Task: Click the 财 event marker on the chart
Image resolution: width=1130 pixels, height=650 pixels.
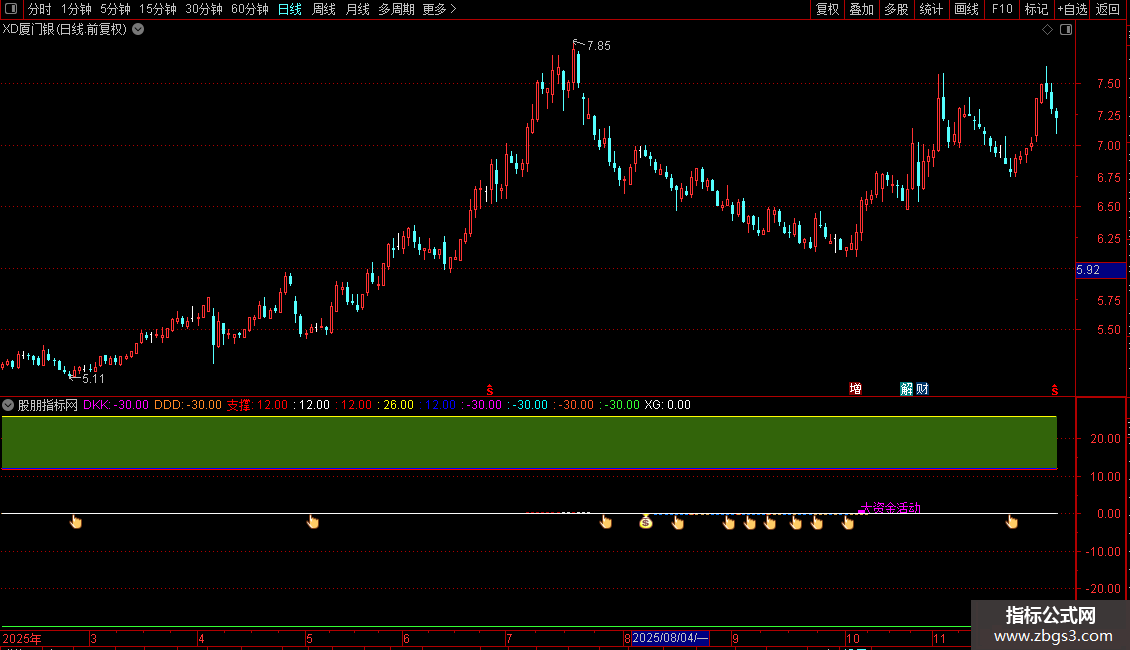Action: 921,389
